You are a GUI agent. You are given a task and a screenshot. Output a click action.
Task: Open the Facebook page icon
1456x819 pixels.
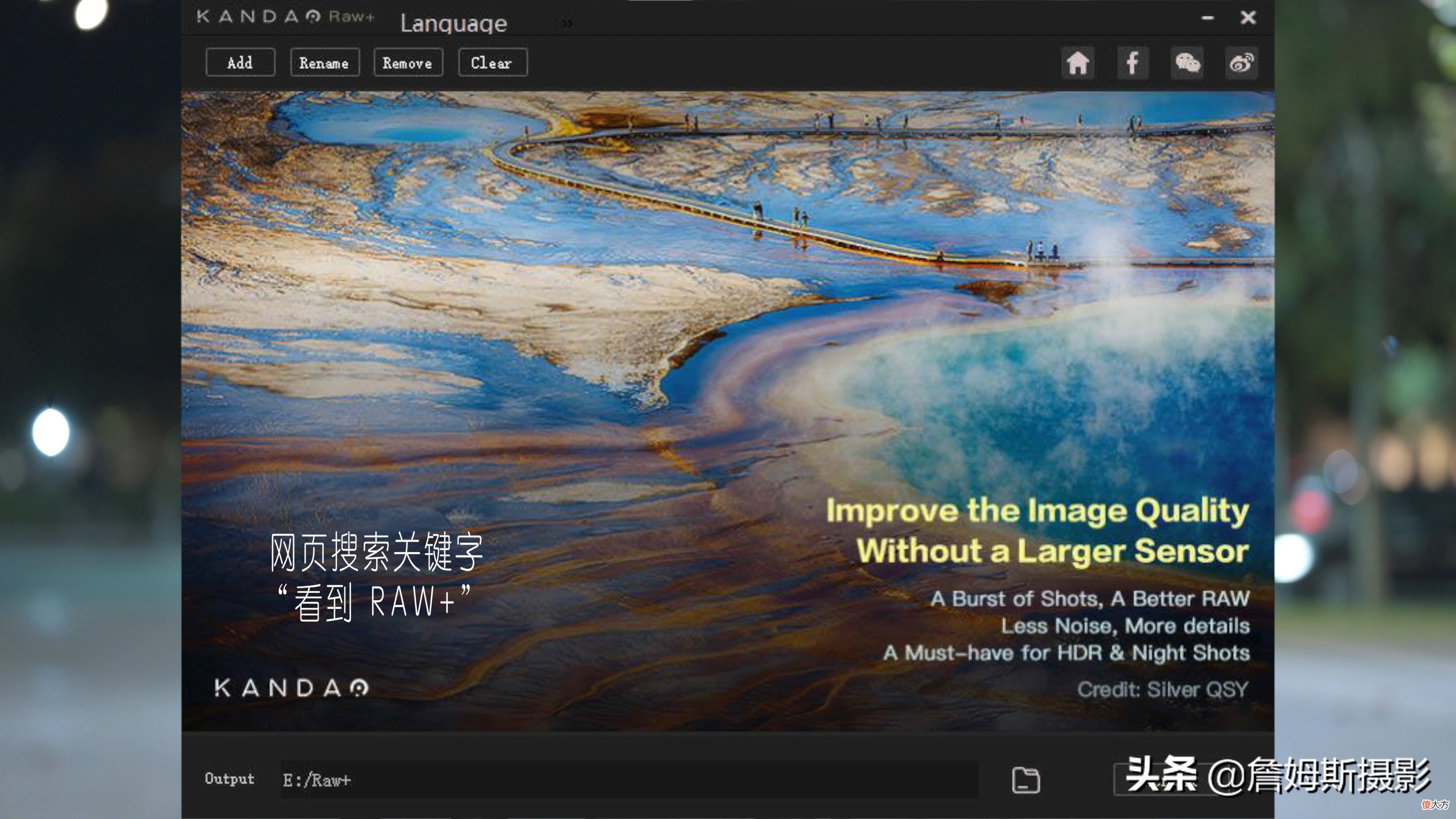(x=1133, y=63)
